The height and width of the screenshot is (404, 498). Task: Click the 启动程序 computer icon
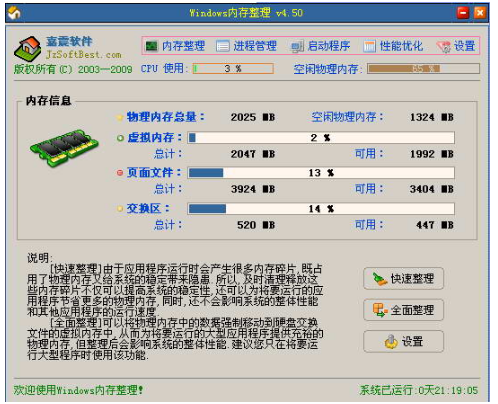point(297,46)
